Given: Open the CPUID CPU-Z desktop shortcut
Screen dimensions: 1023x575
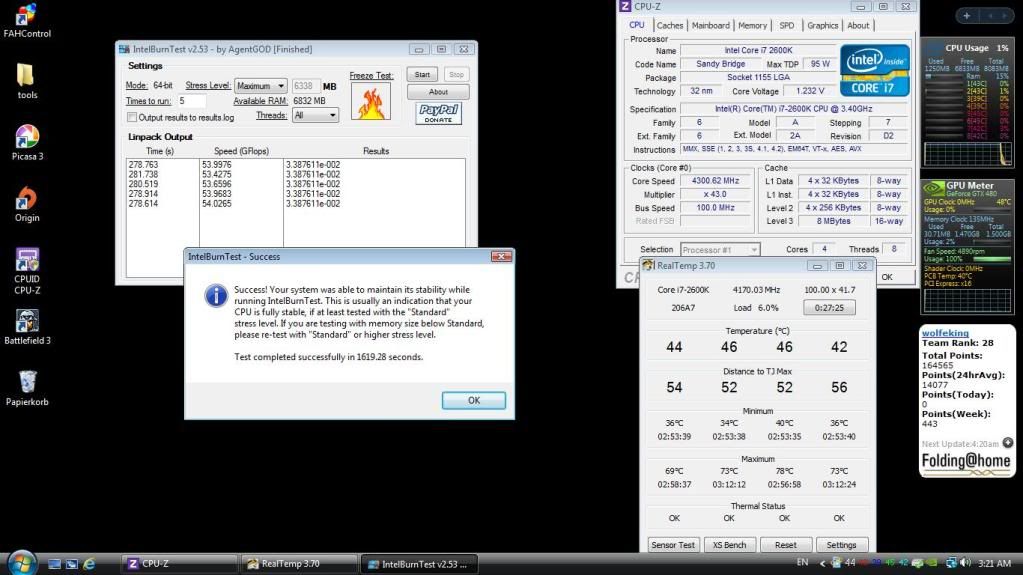Looking at the screenshot, I should [x=27, y=270].
